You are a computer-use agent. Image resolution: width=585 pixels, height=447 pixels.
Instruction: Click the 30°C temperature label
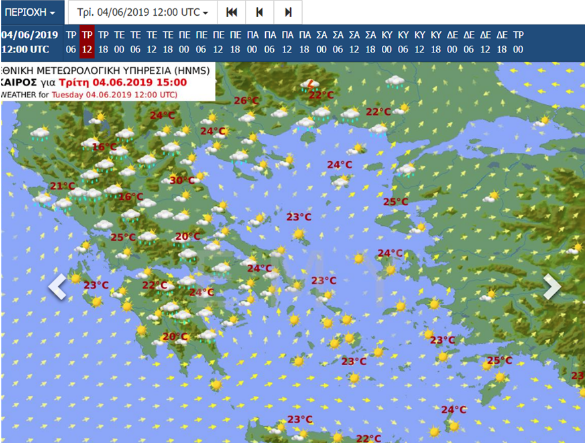click(x=182, y=181)
